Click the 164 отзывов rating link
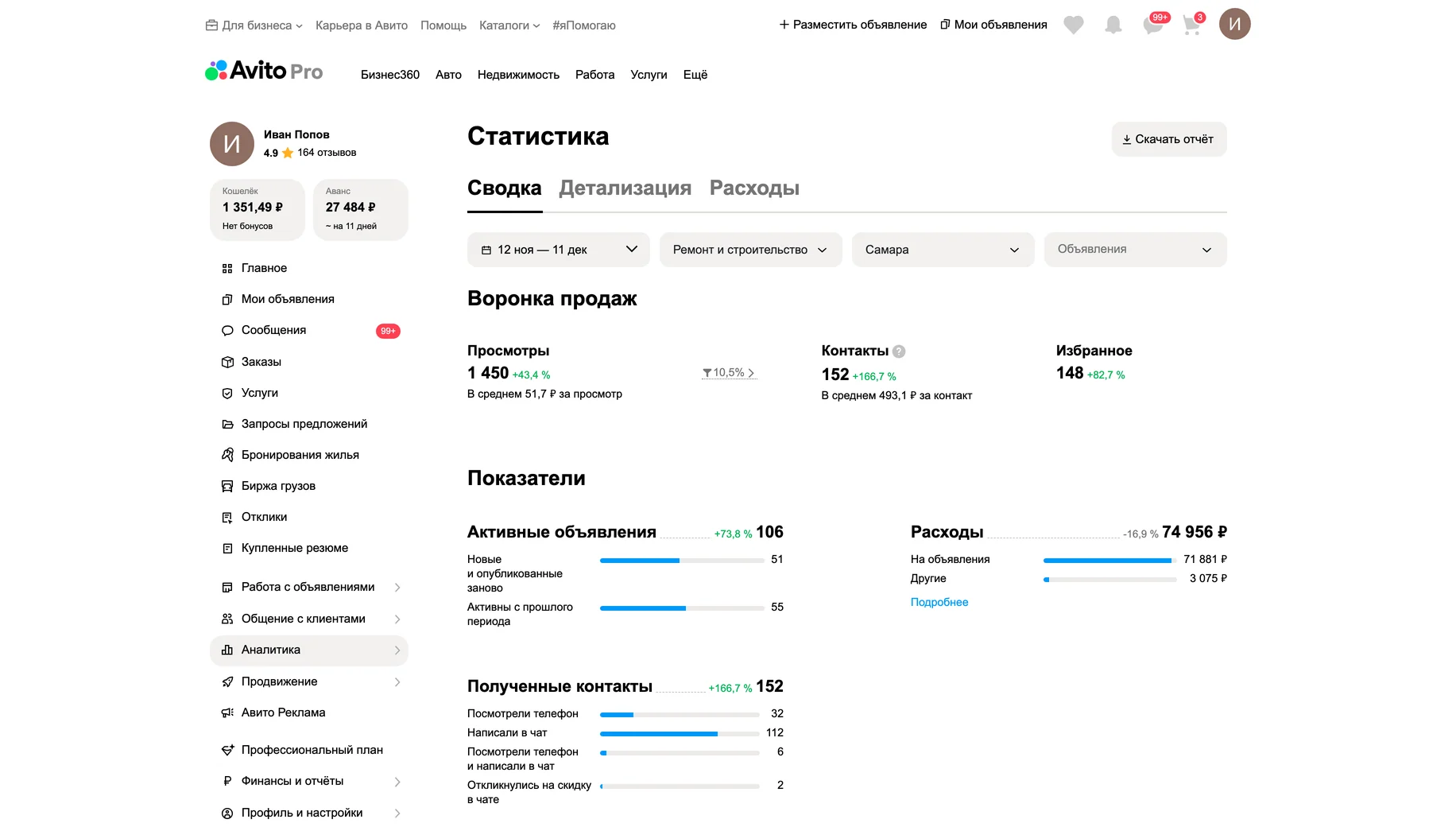The height and width of the screenshot is (827, 1456). 327,153
